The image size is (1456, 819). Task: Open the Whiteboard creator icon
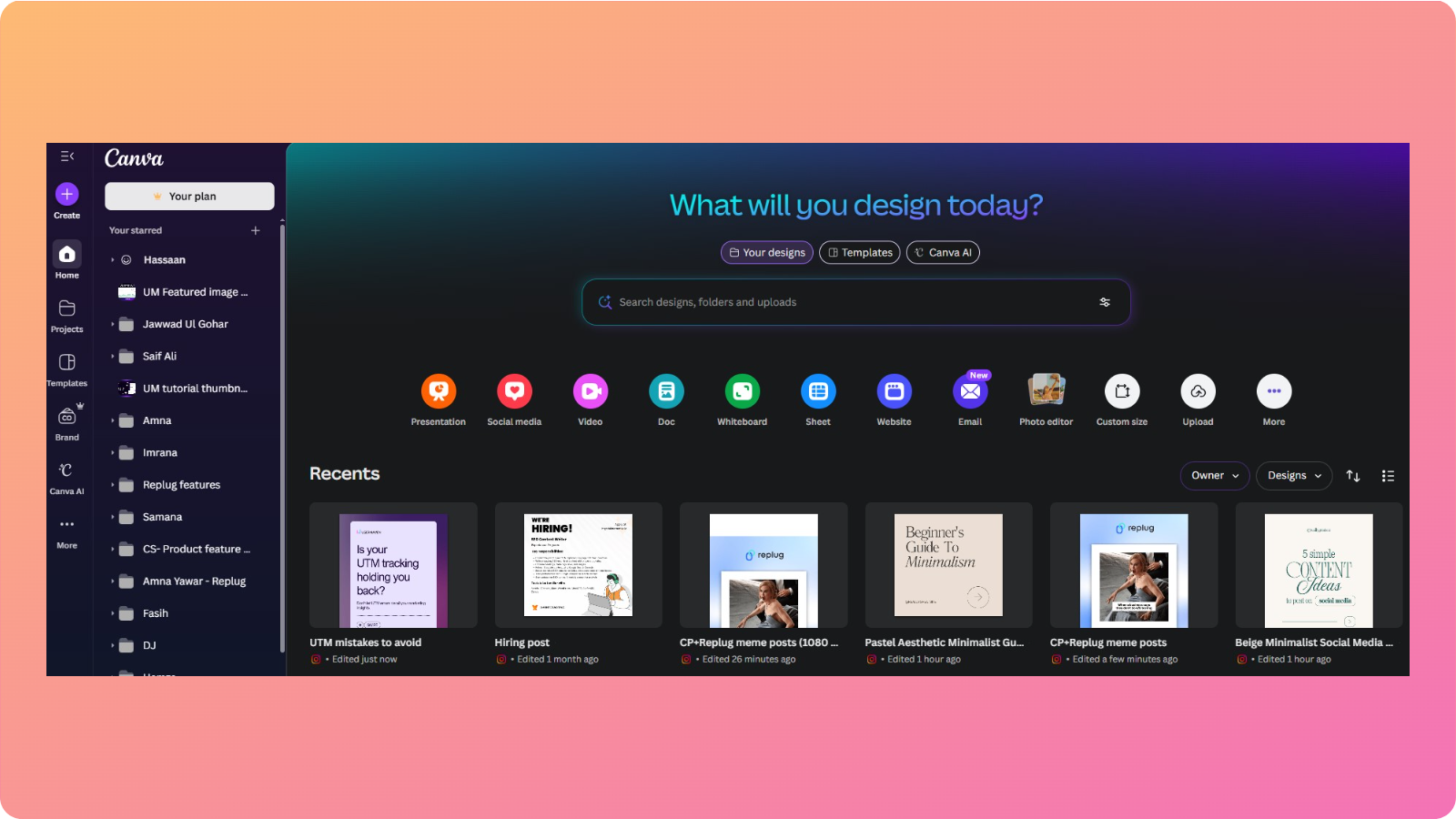pyautogui.click(x=742, y=389)
